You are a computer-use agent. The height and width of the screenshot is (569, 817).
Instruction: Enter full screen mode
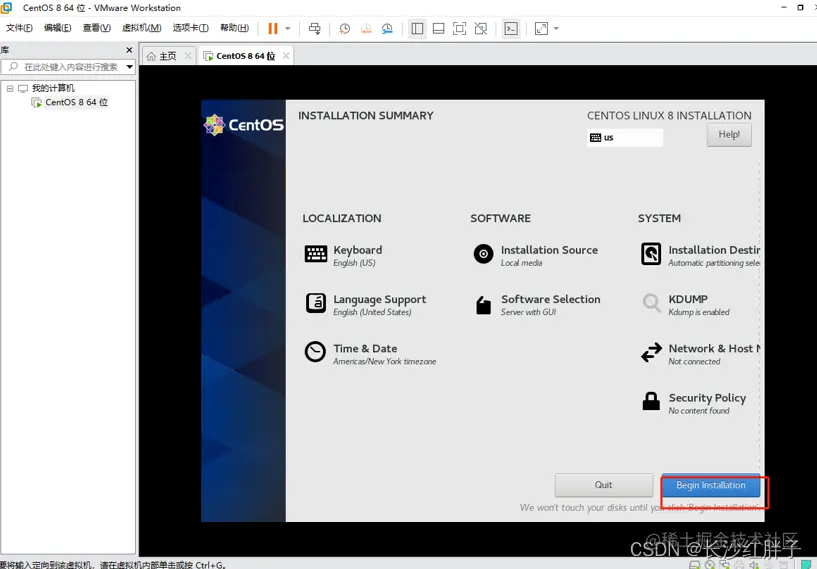point(460,29)
